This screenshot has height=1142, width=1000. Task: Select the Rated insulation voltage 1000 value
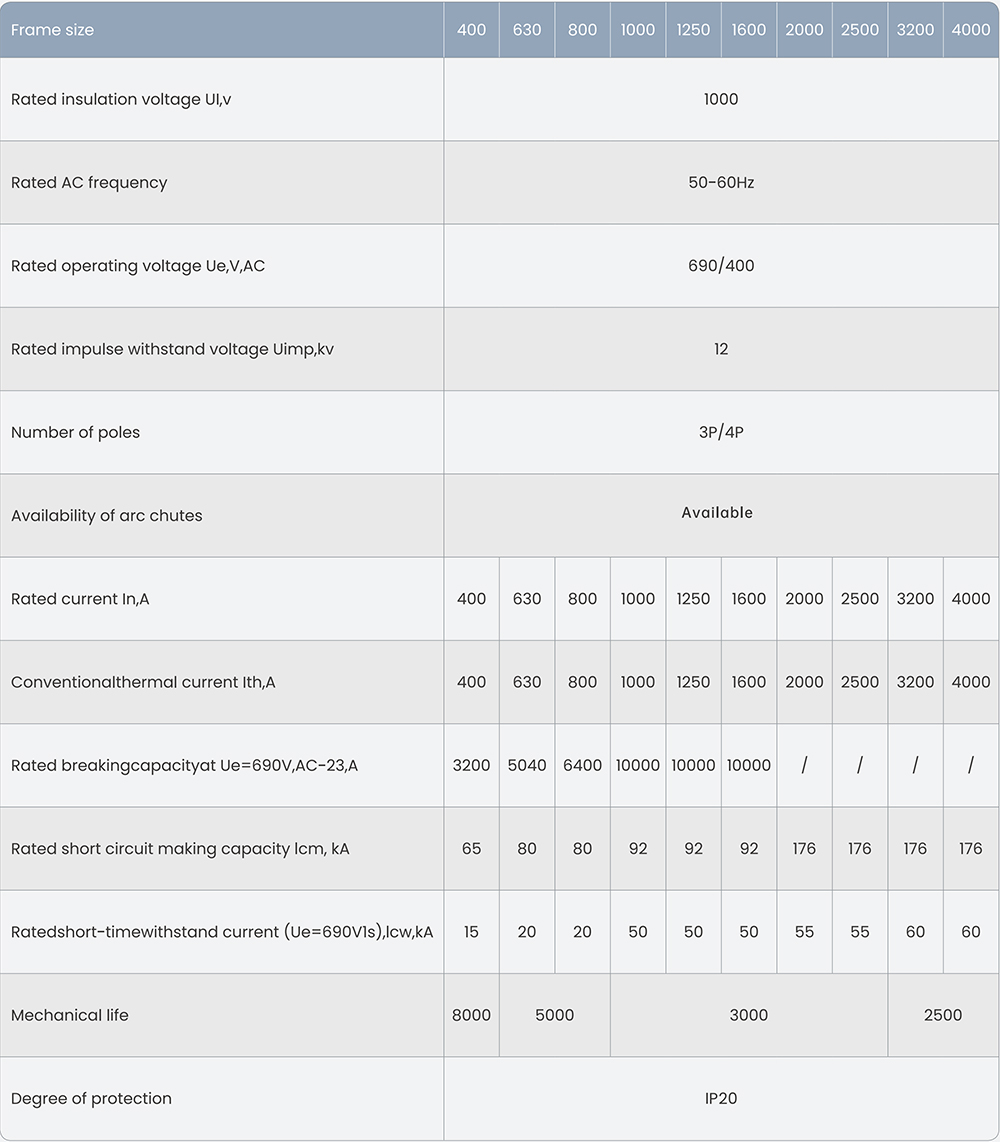click(720, 99)
